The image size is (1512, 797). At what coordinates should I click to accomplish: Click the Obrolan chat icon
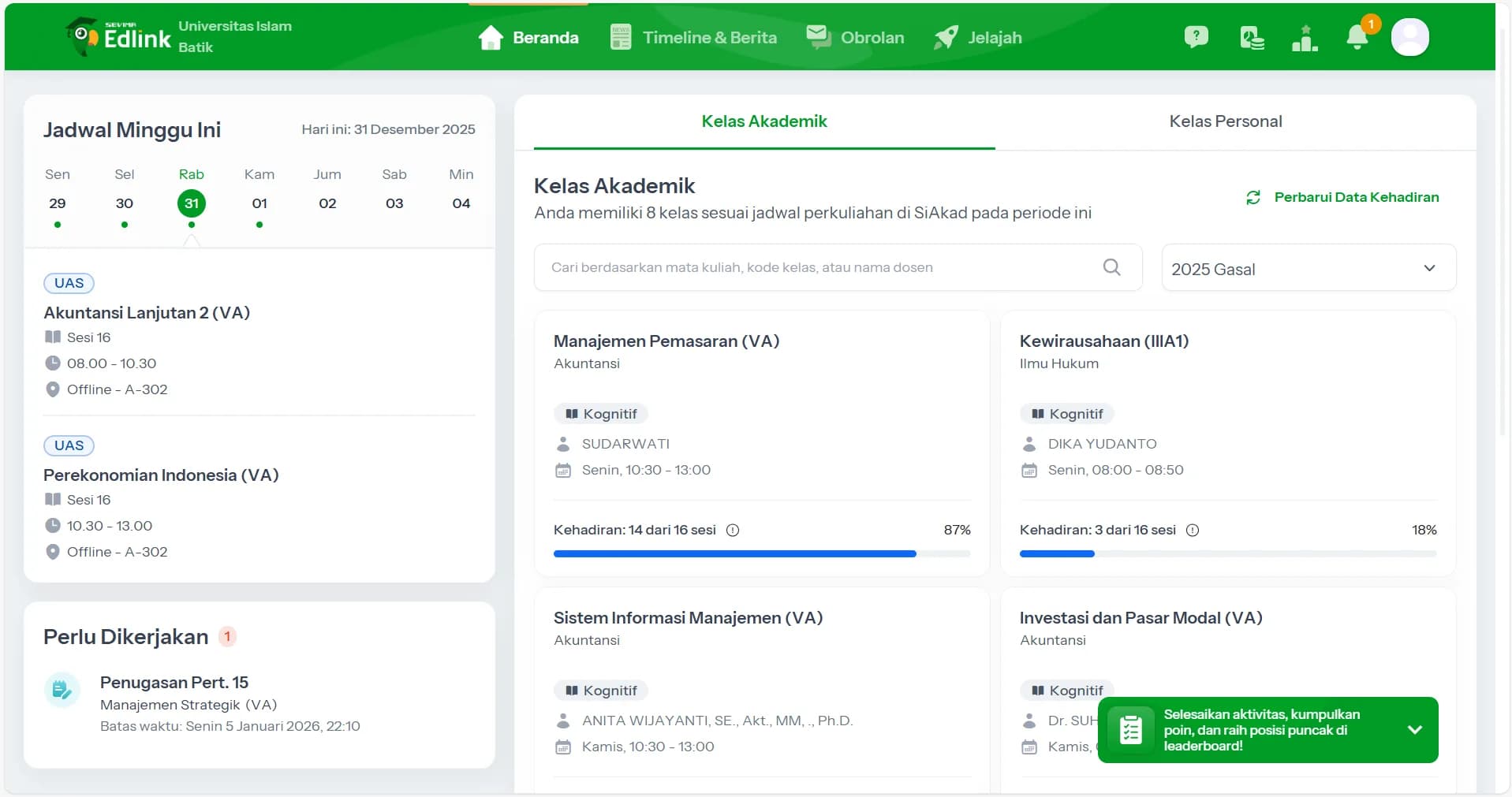[x=818, y=36]
